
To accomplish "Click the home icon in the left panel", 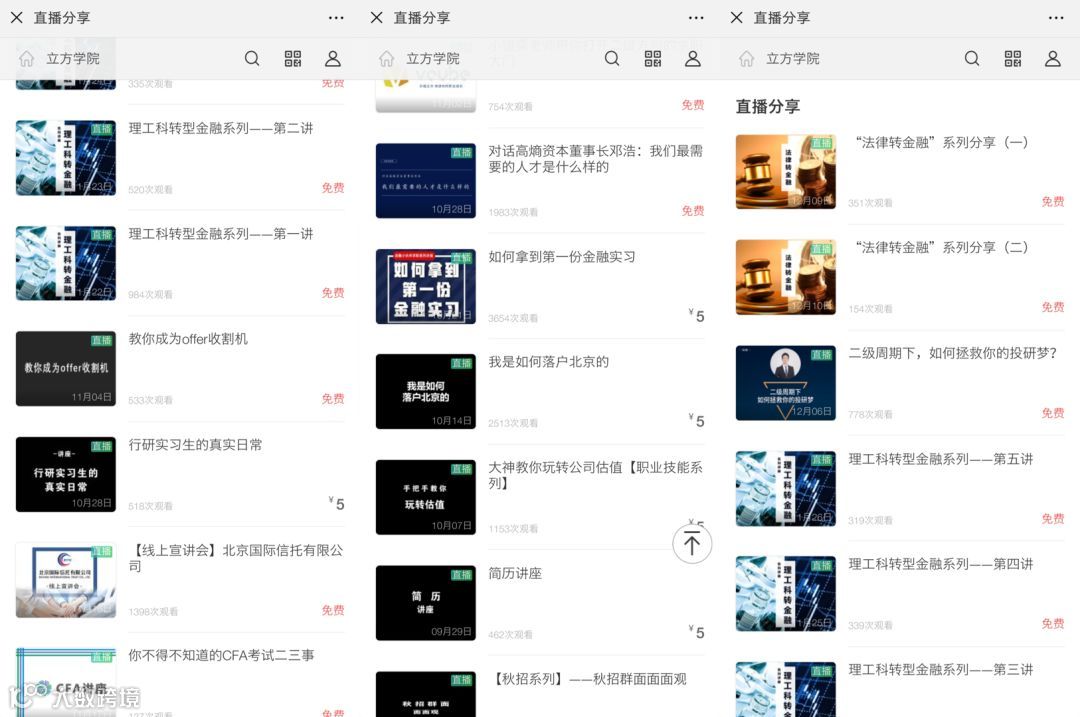I will [x=26, y=59].
